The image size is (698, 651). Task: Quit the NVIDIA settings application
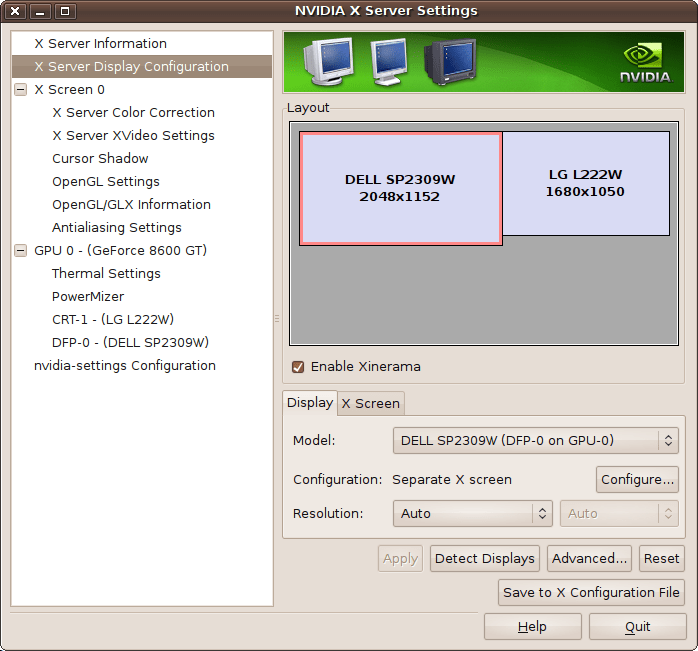[x=637, y=627]
